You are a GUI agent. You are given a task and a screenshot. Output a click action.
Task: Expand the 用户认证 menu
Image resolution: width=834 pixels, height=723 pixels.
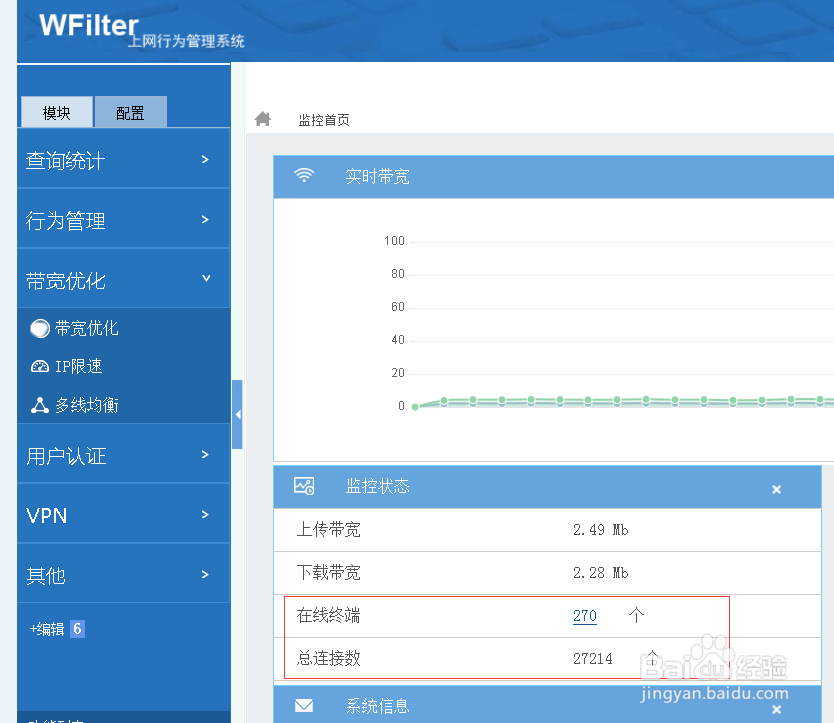123,455
